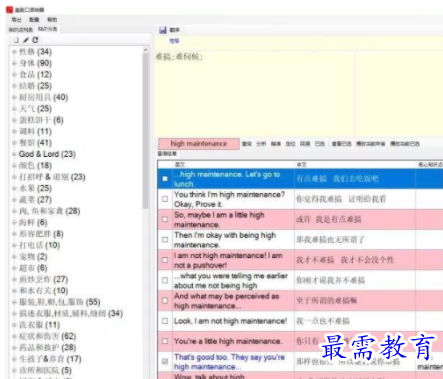Tick checkbox for 'And what may be perceived as' row
This screenshot has width=443, height=379.
click(x=165, y=301)
